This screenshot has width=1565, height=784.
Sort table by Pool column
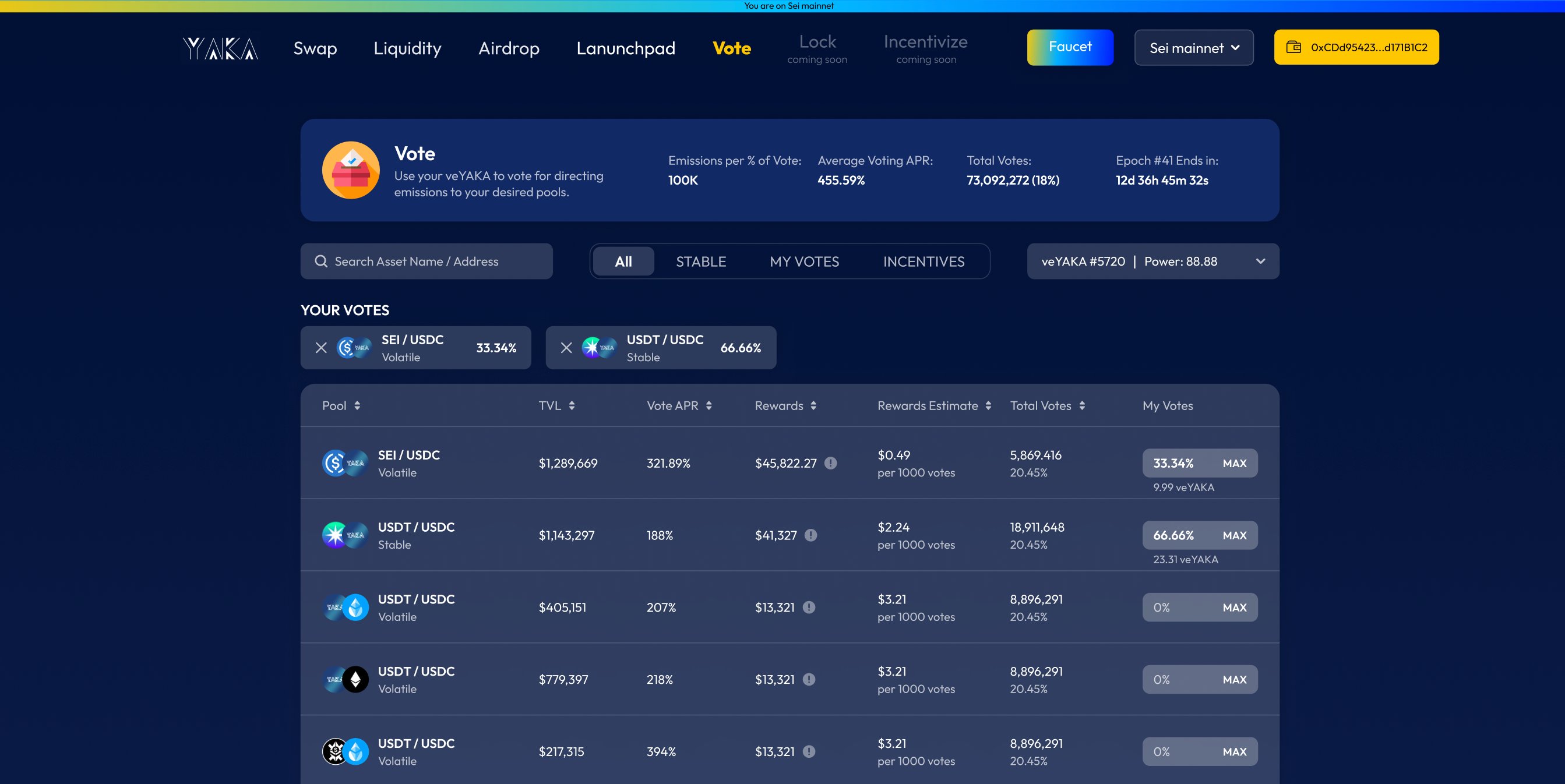pyautogui.click(x=357, y=405)
